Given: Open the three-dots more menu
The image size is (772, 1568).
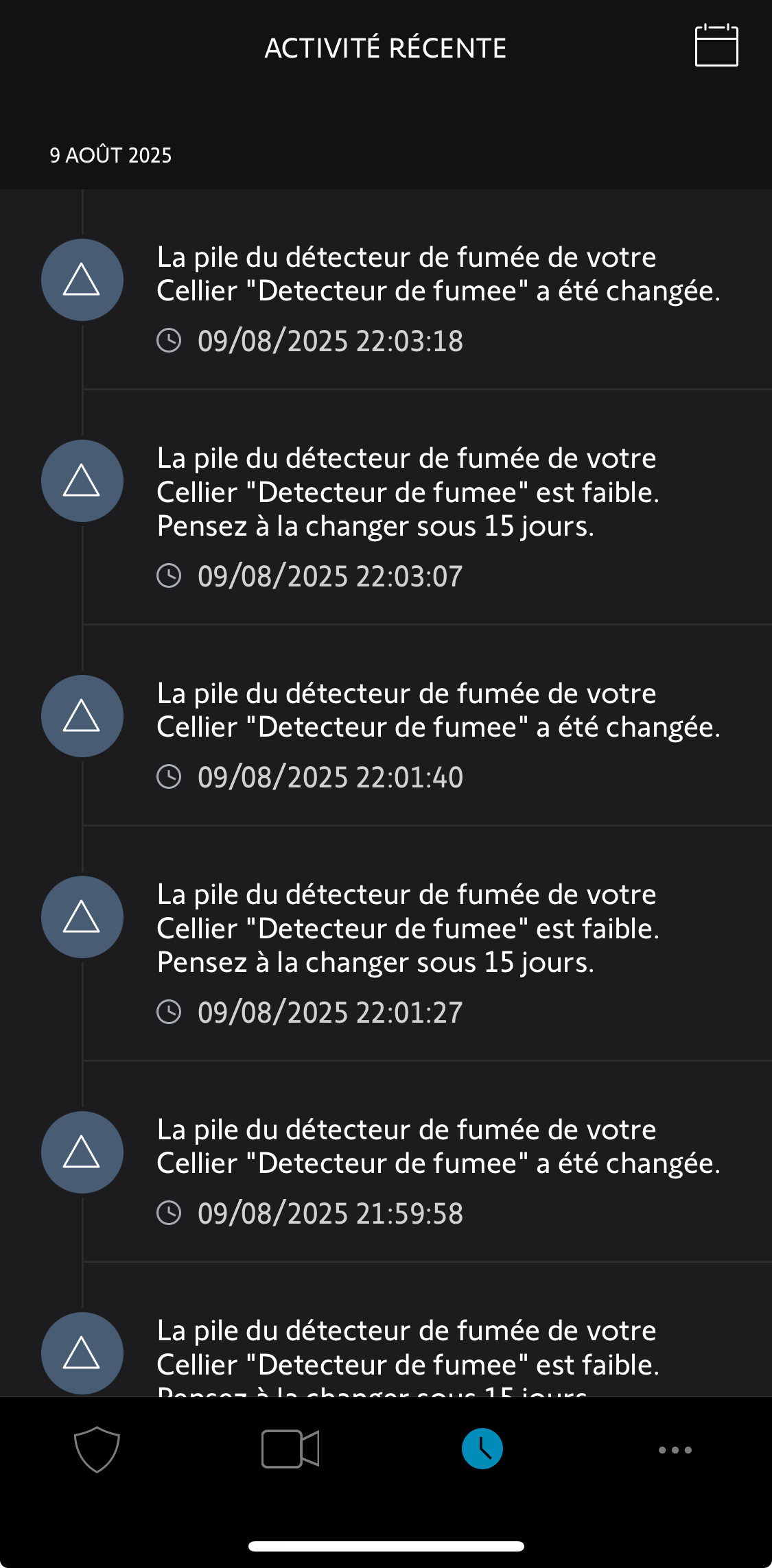Looking at the screenshot, I should [675, 1449].
